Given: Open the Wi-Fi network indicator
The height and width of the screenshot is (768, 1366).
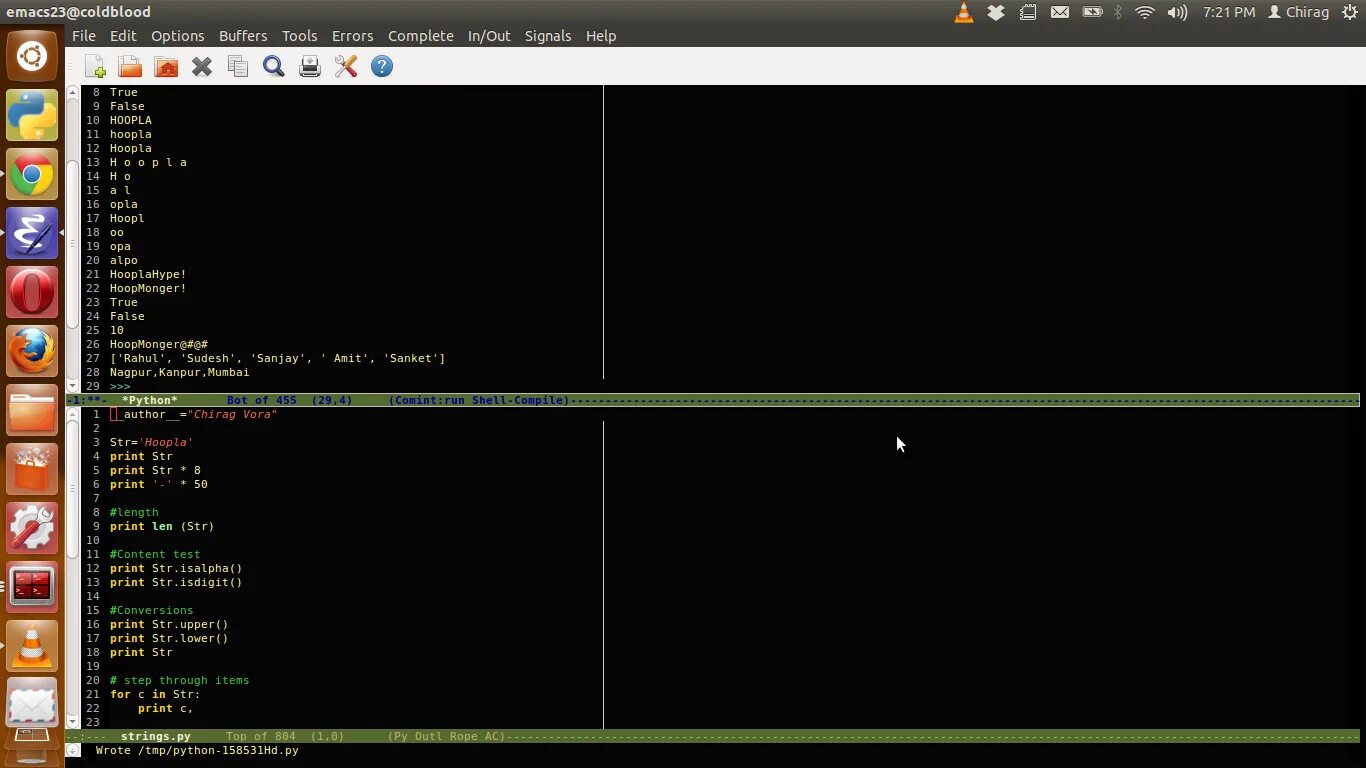Looking at the screenshot, I should [x=1145, y=12].
